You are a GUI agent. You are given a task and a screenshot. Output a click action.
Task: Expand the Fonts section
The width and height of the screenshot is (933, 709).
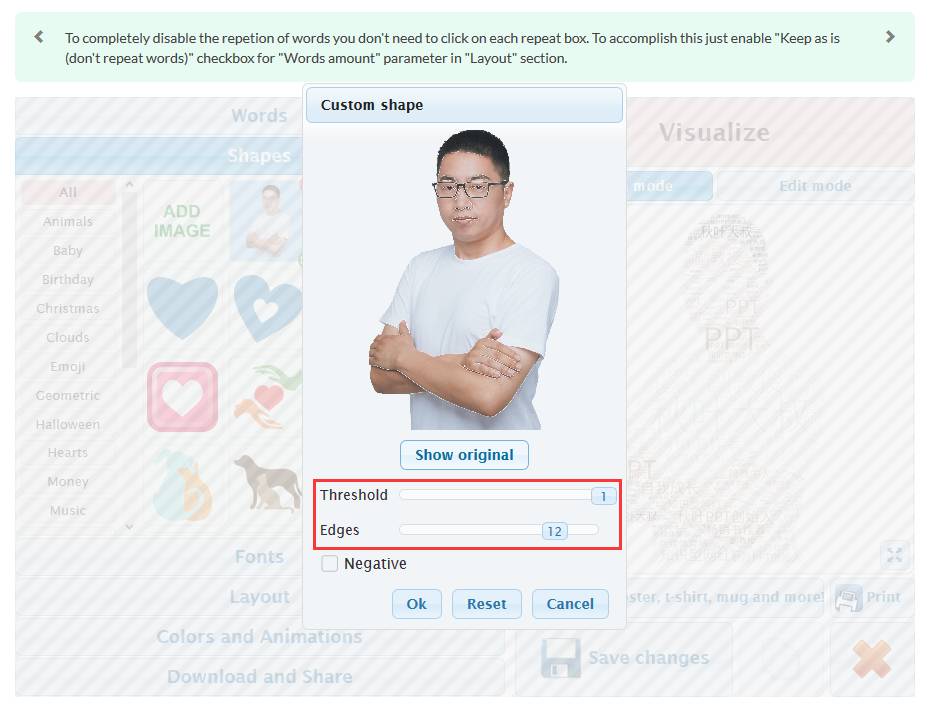[259, 557]
